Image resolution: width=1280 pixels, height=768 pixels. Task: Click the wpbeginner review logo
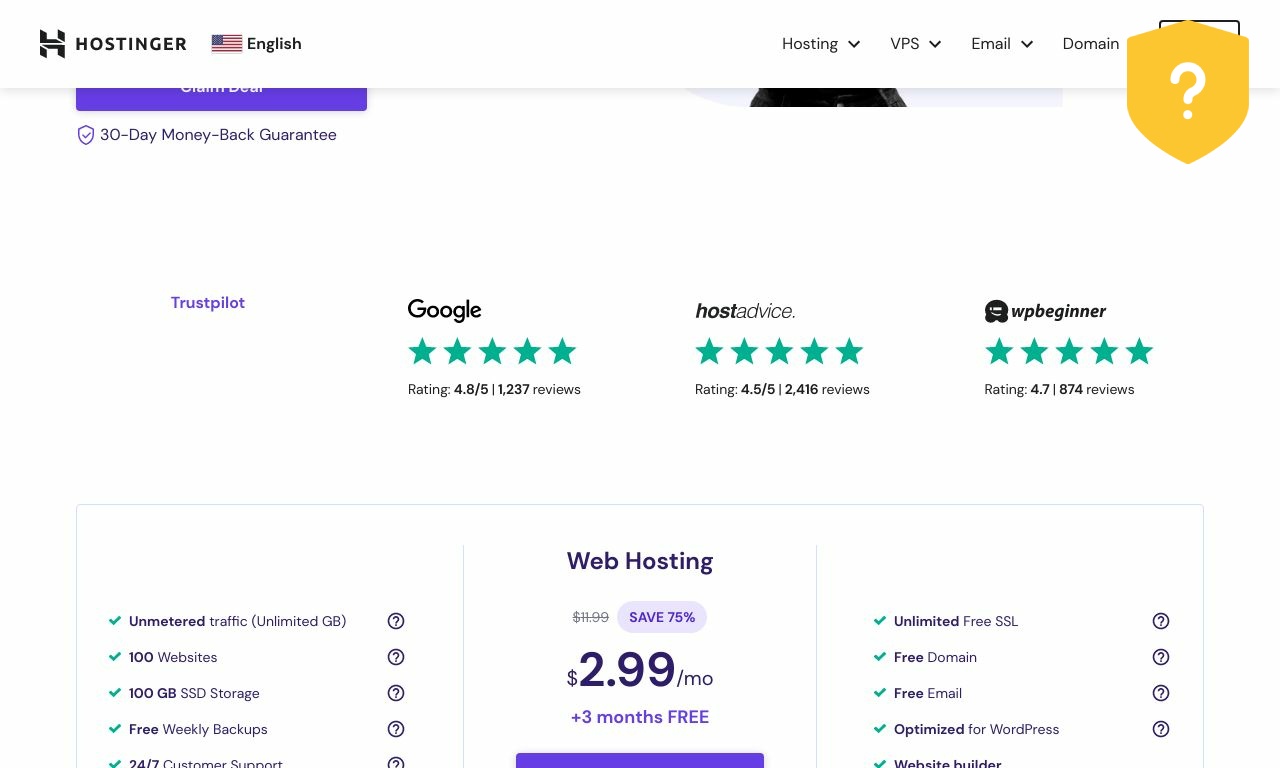(1045, 311)
